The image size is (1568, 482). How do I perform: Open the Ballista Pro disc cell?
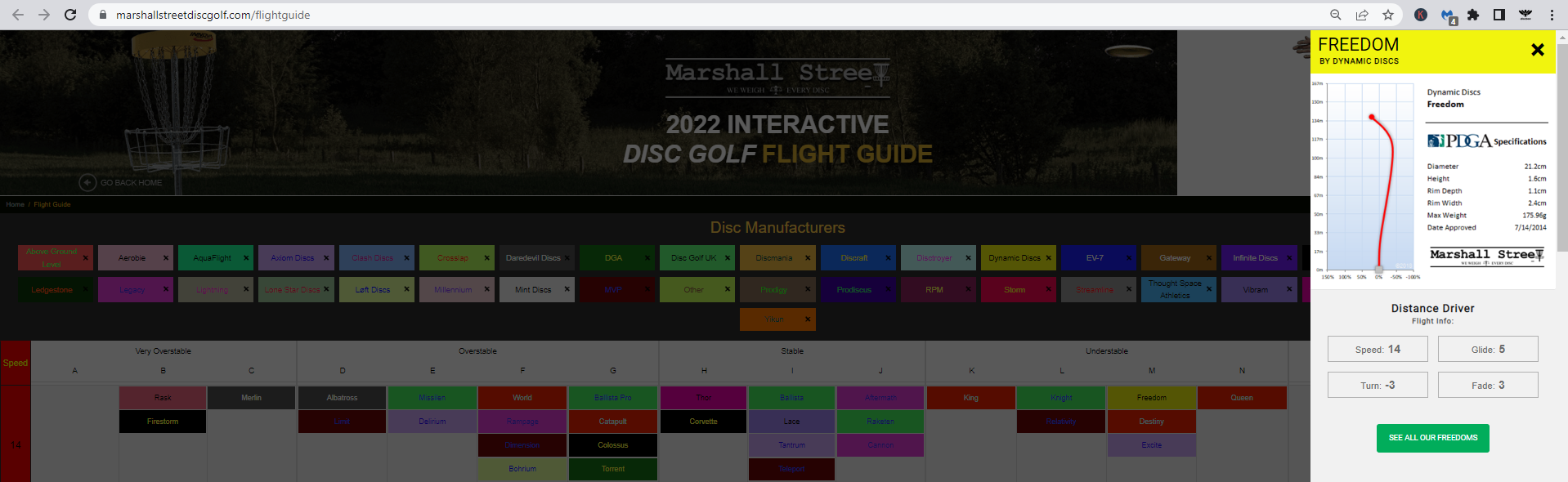613,398
